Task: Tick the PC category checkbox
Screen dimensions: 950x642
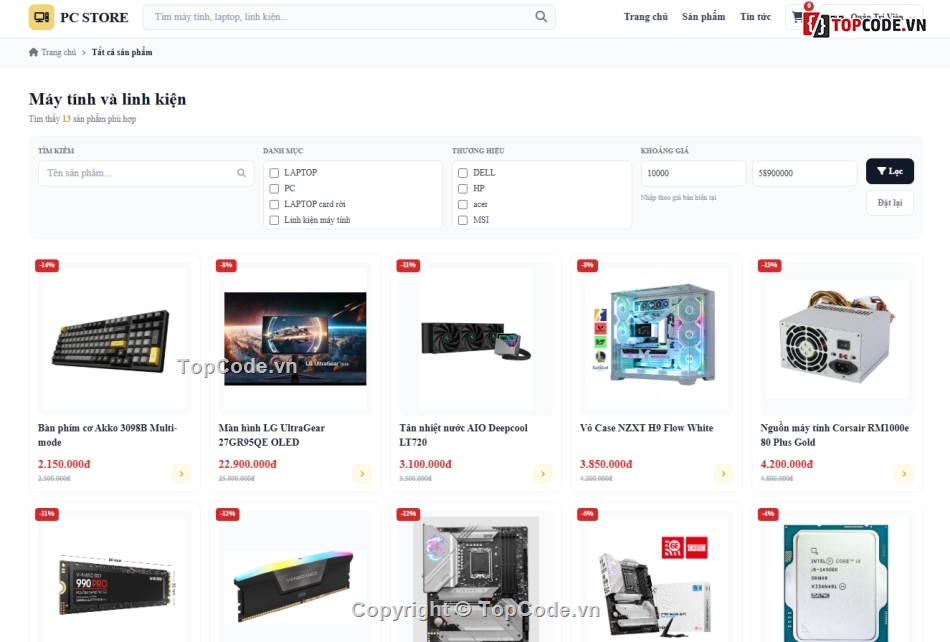Action: click(x=274, y=189)
